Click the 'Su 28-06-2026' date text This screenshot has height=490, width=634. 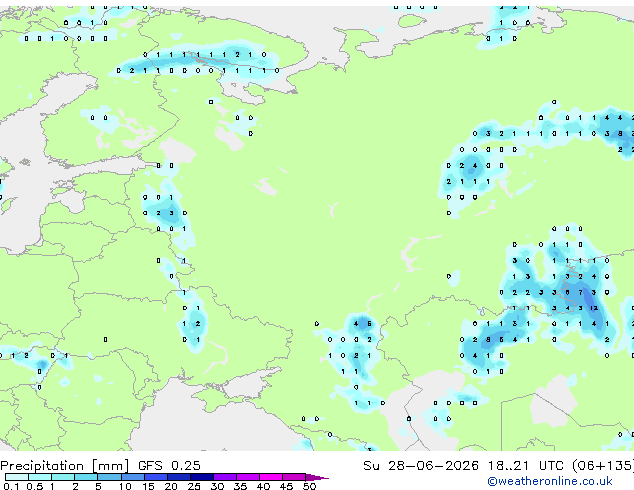[x=421, y=466]
